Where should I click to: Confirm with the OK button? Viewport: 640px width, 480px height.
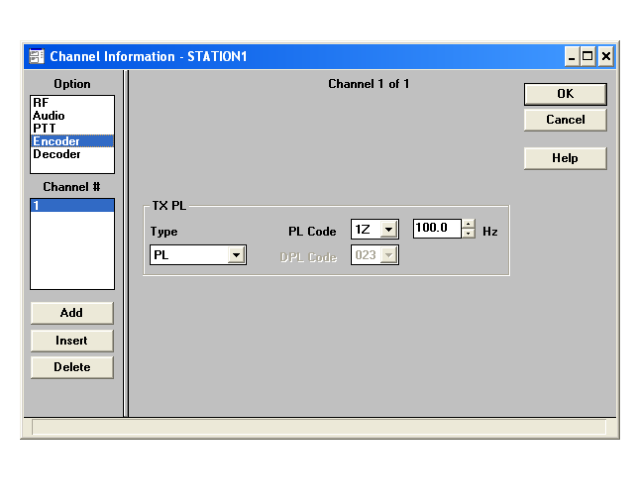click(565, 94)
